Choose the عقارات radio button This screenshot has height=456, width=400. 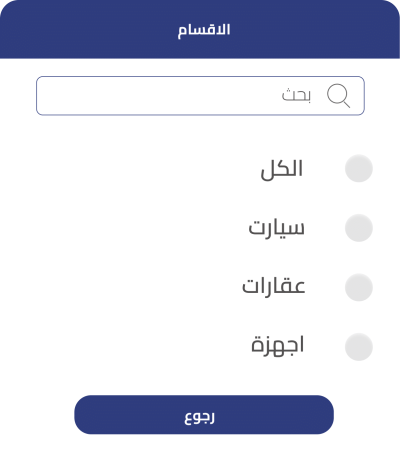(359, 287)
